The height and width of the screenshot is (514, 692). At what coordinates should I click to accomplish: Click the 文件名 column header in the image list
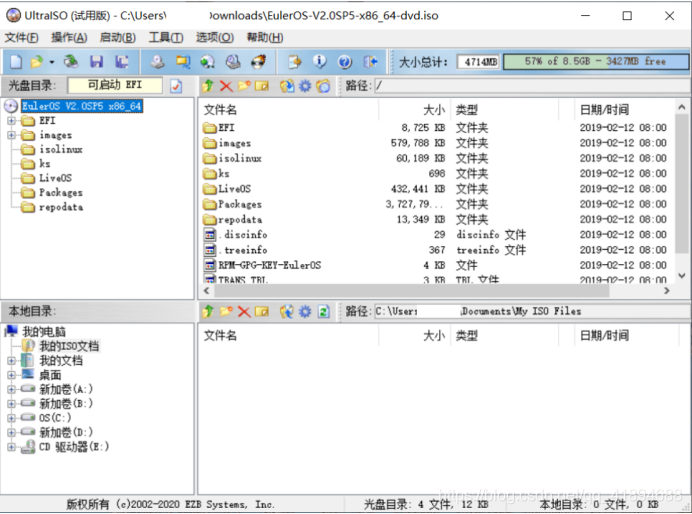(289, 109)
